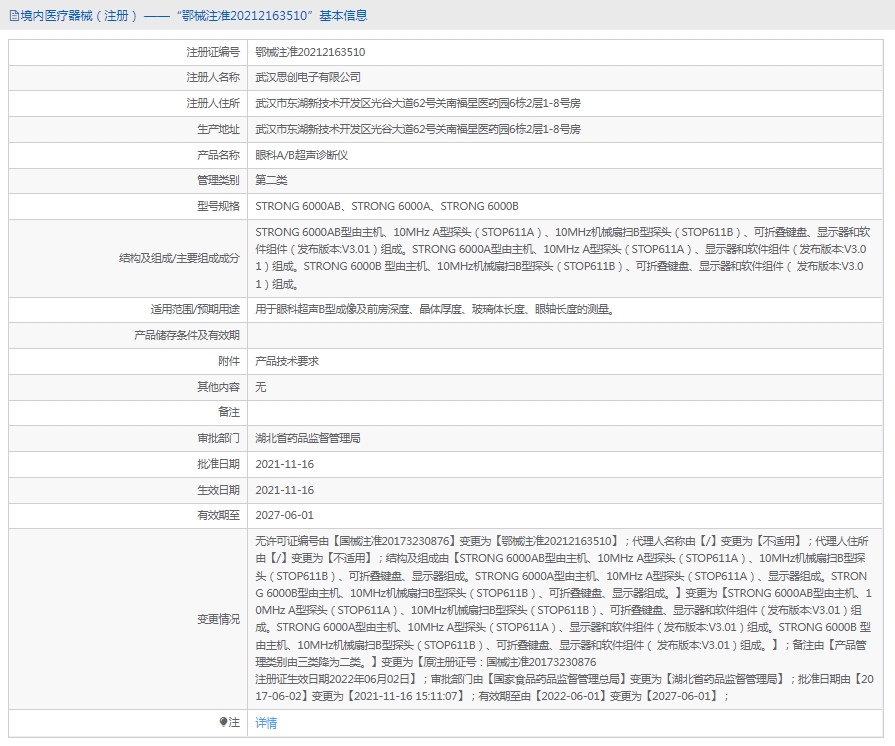Screen dimensions: 895x746
Task: Select expiry date 2027-06-01 in 有效期至 row
Action: click(x=284, y=515)
